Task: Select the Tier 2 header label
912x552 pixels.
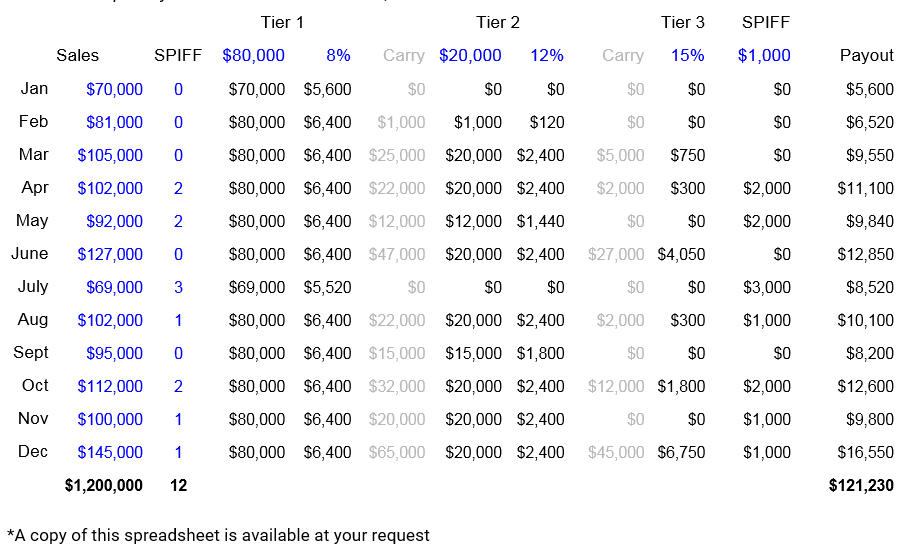Action: point(498,22)
